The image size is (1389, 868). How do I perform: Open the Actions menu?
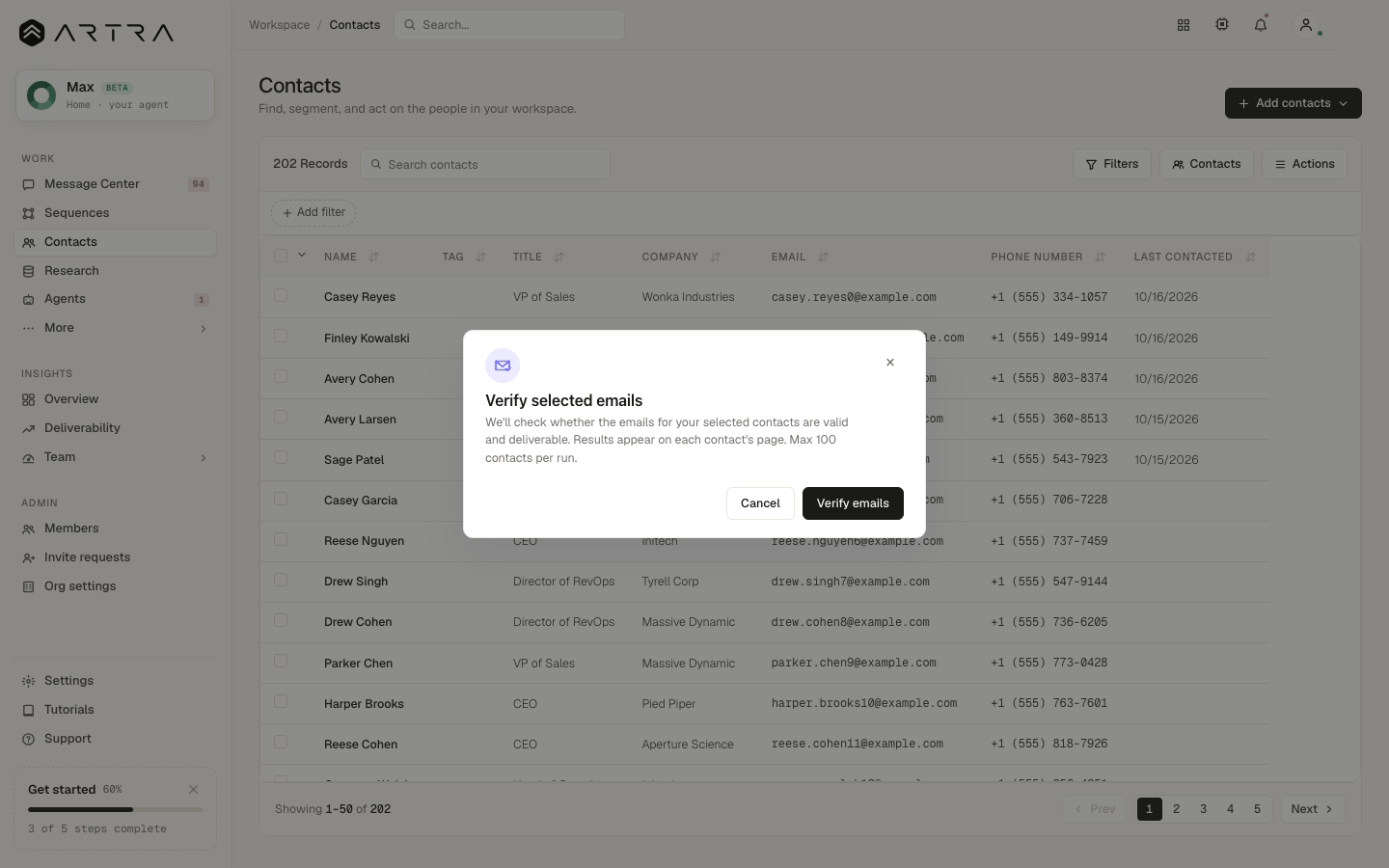click(x=1304, y=164)
